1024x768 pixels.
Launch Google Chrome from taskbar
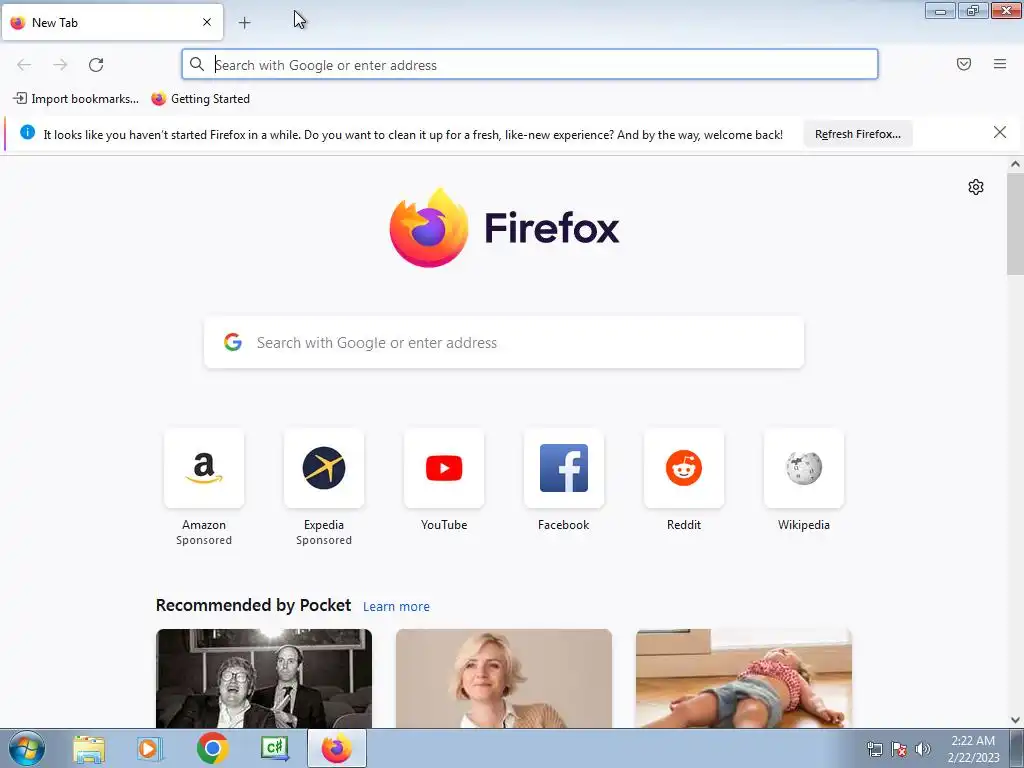tap(212, 748)
